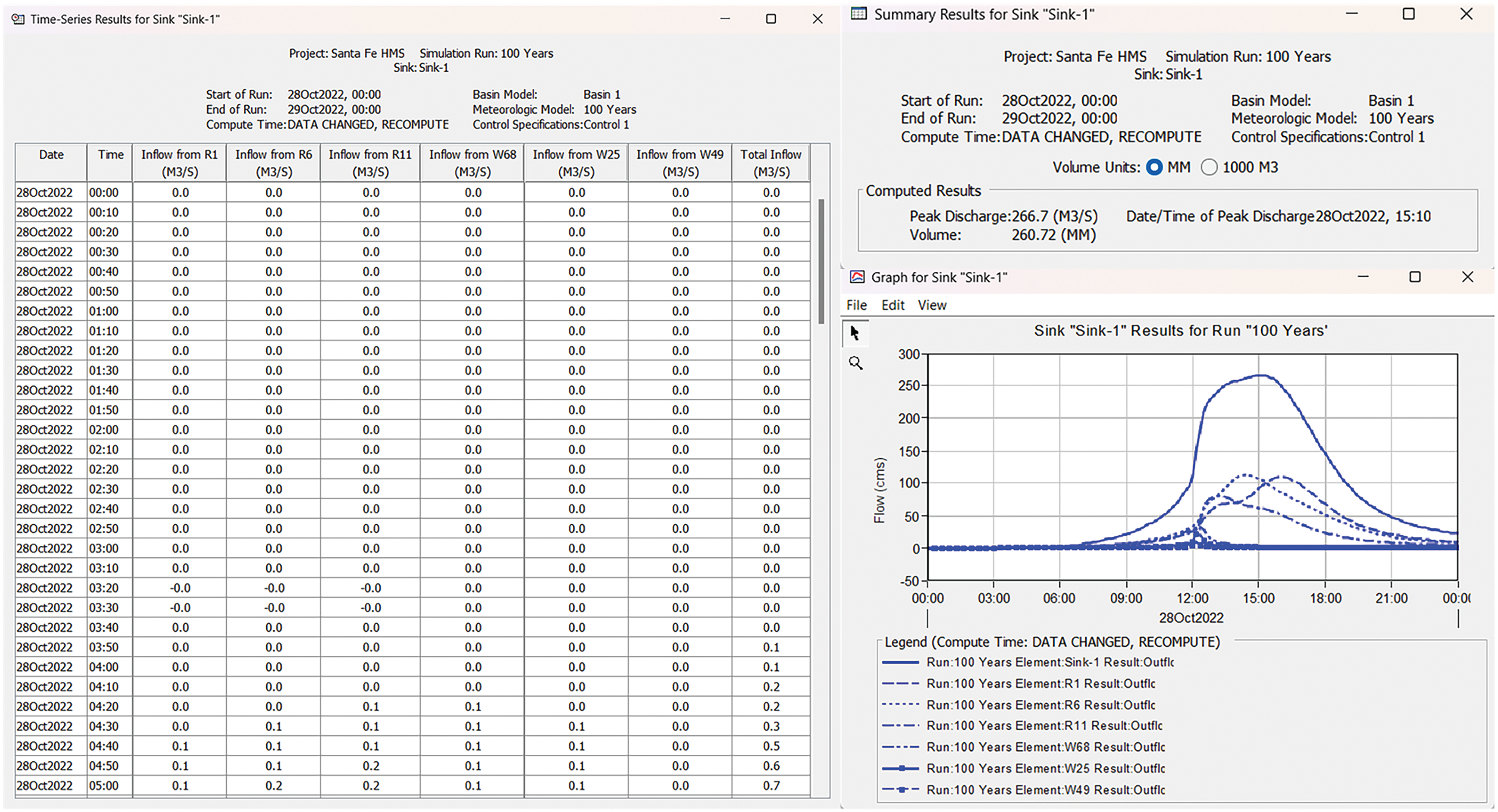This screenshot has height=812, width=1498.
Task: Open the Edit menu in graph window
Action: (893, 305)
